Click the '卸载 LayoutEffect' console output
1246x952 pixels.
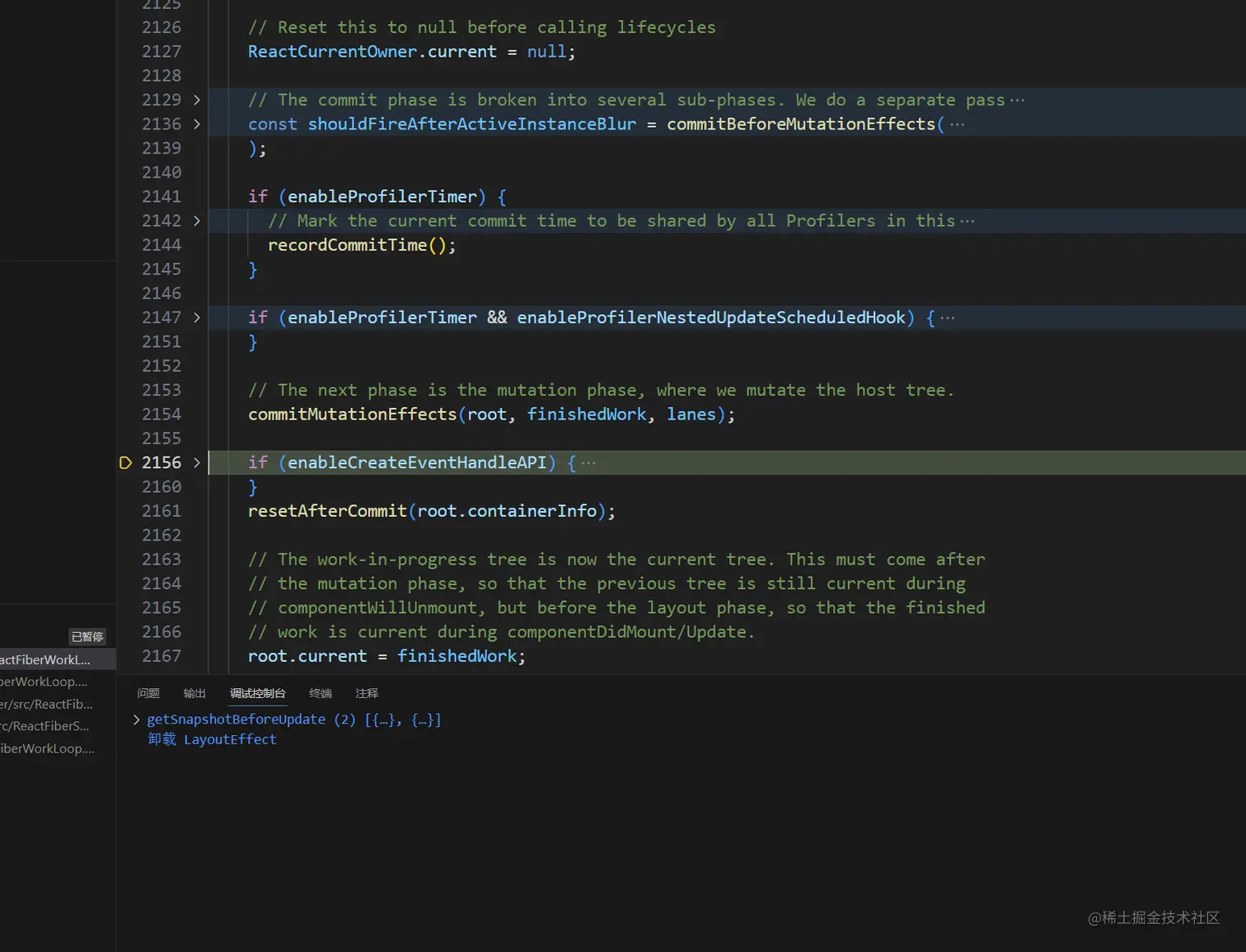point(212,739)
